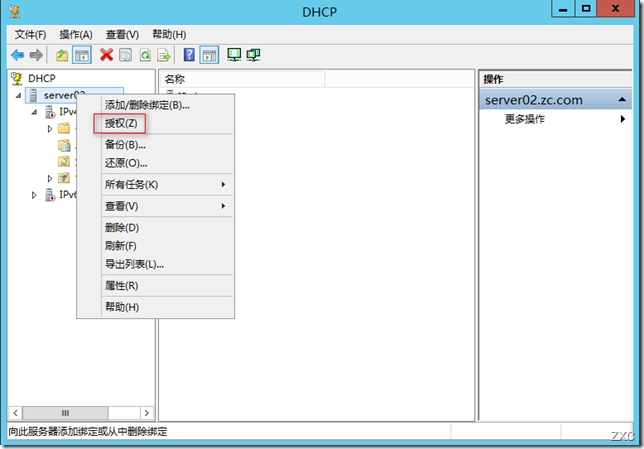This screenshot has width=644, height=449.
Task: Choose 导出列表(L)... from context menu
Action: pos(168,264)
